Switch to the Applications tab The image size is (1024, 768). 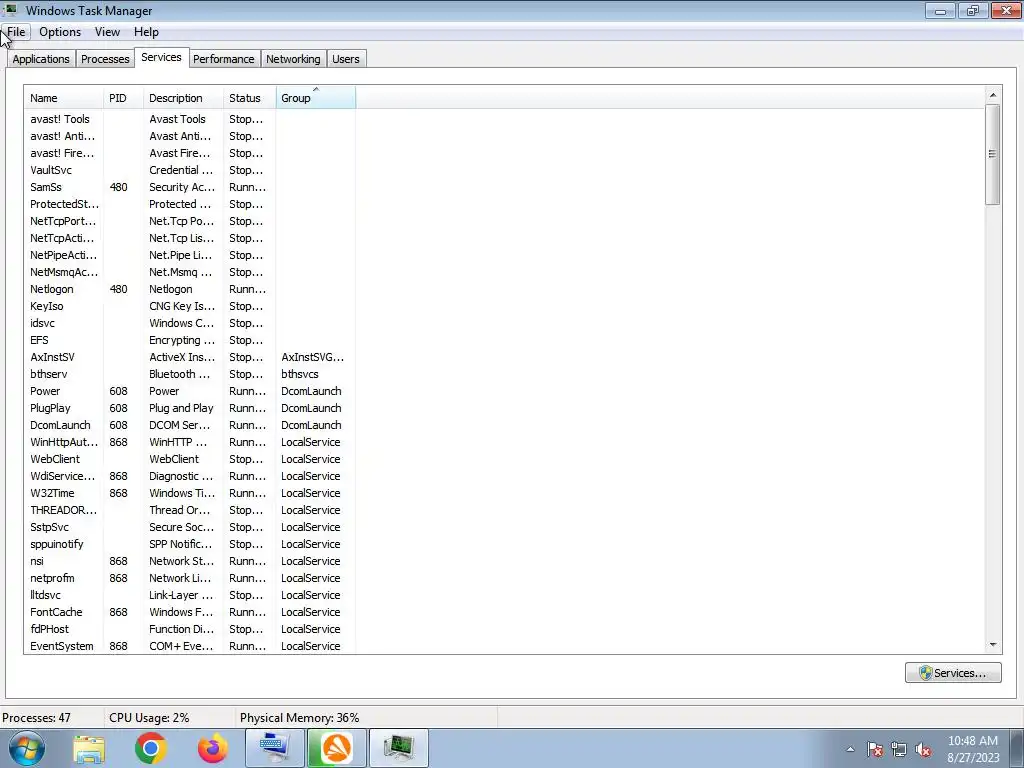tap(41, 59)
